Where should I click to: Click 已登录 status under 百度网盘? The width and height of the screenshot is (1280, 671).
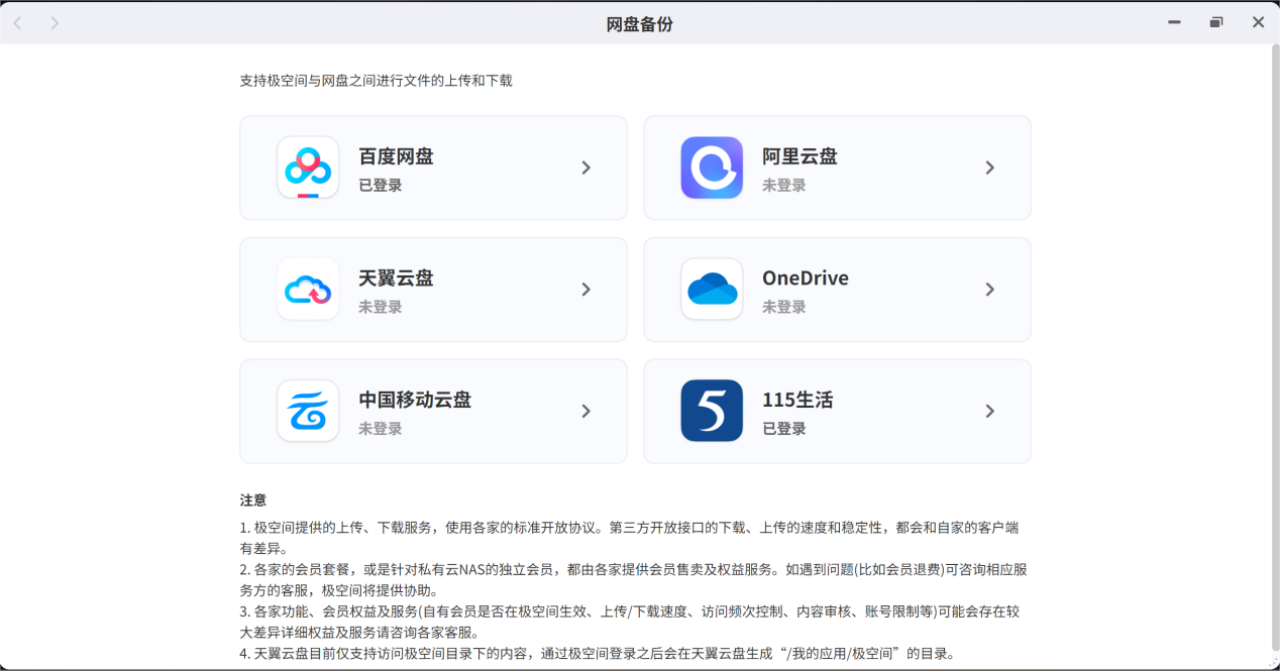tap(380, 185)
